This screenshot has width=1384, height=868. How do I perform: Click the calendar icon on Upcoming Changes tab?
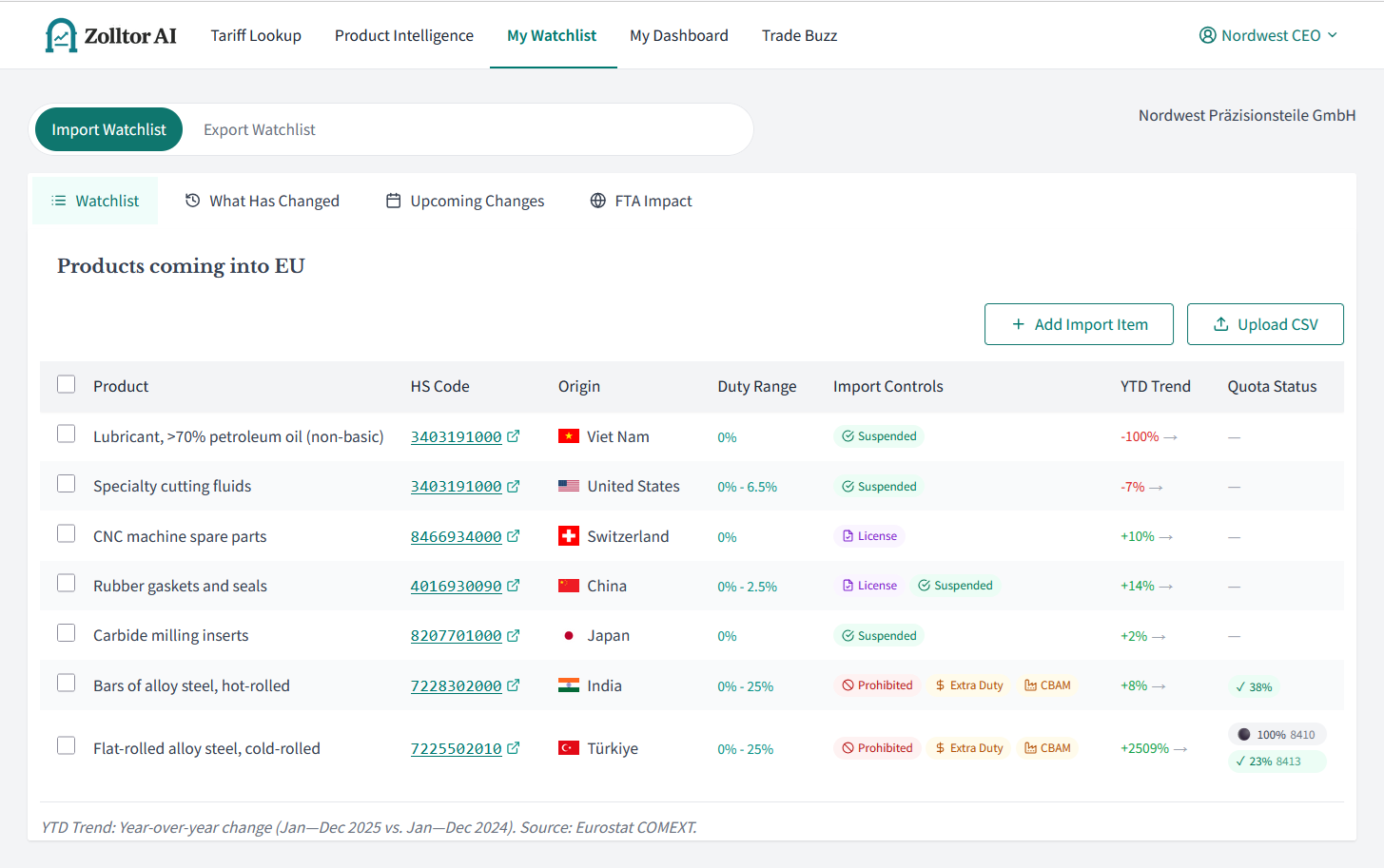(x=394, y=200)
